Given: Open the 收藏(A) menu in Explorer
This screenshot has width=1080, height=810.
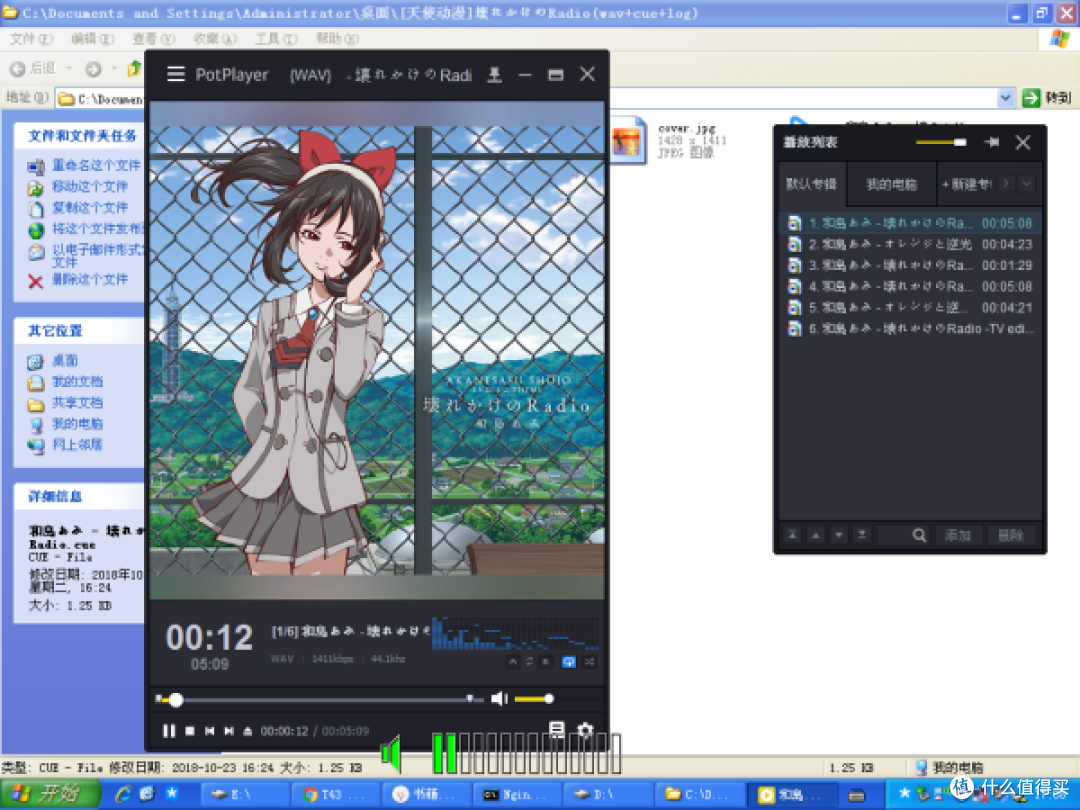Looking at the screenshot, I should [x=215, y=39].
